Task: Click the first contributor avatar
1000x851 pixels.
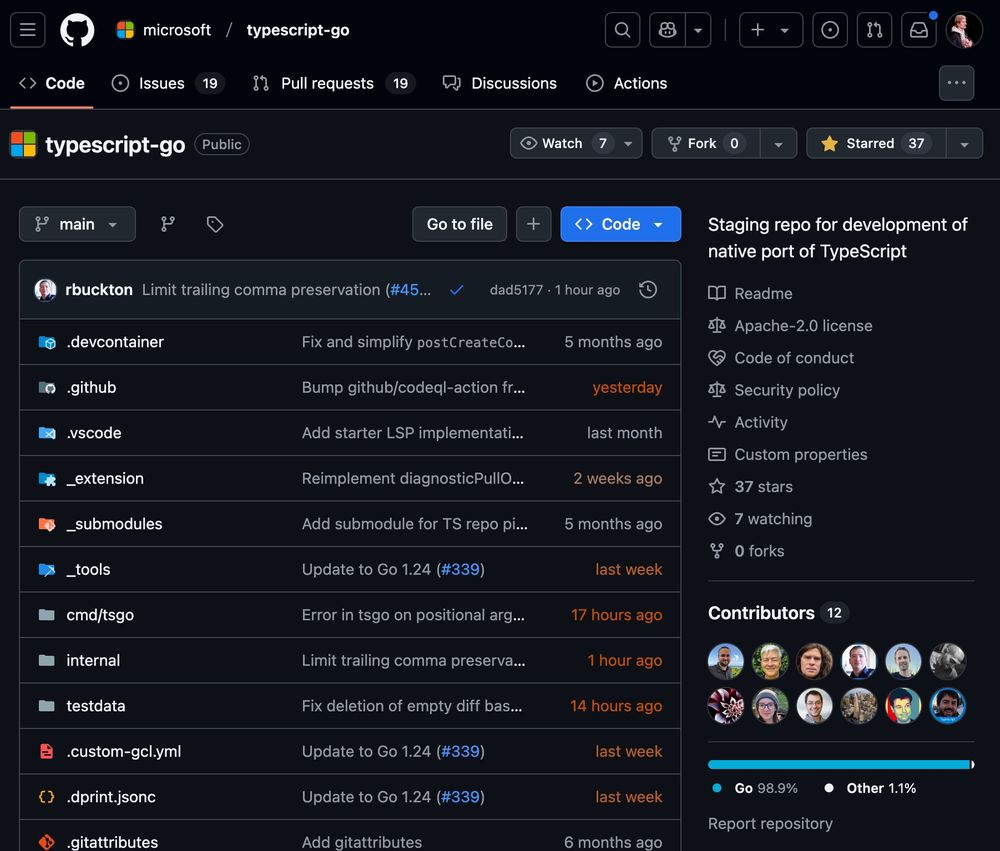Action: 726,661
